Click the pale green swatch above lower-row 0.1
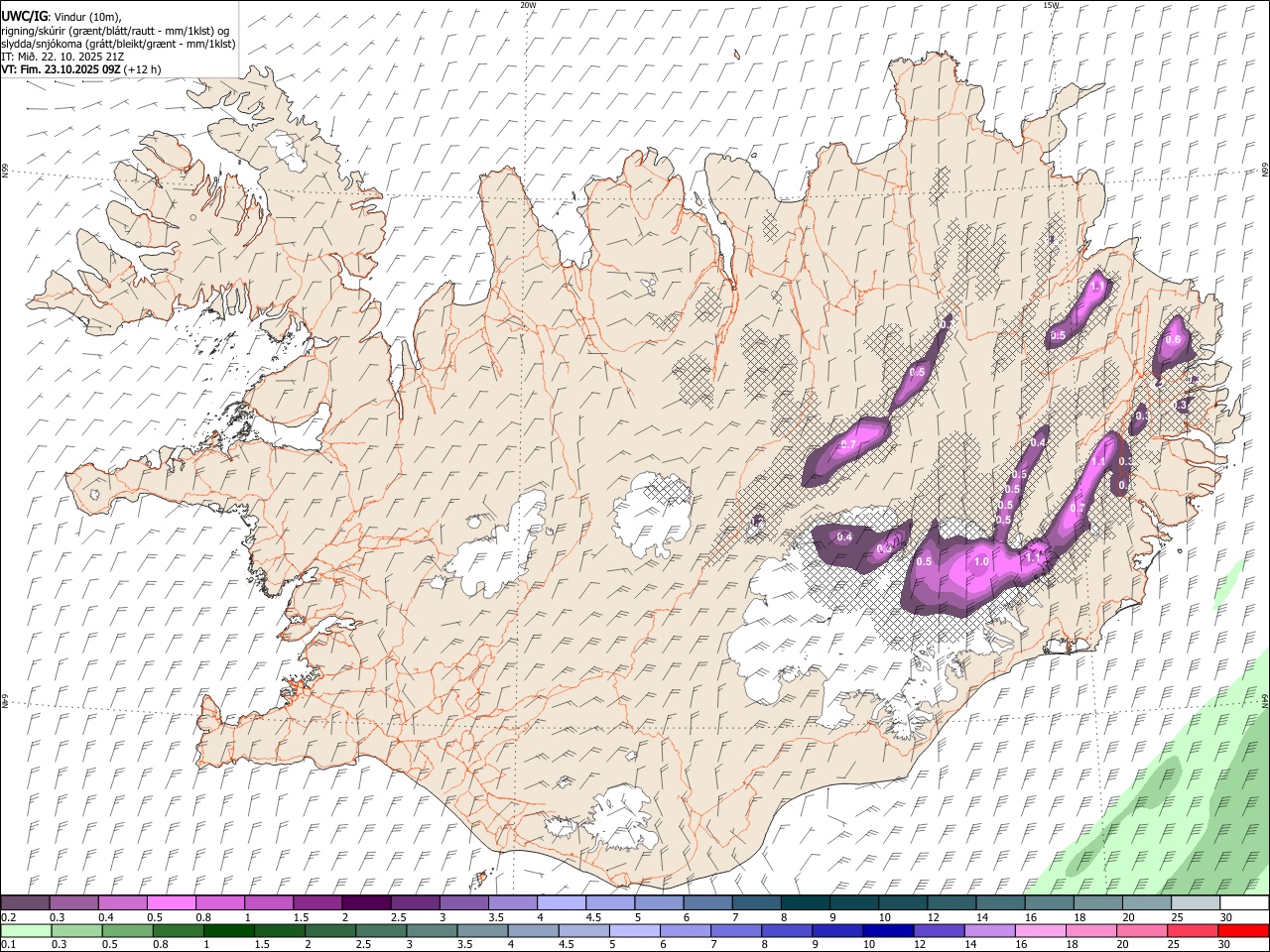Viewport: 1270px width, 952px height. click(26, 931)
